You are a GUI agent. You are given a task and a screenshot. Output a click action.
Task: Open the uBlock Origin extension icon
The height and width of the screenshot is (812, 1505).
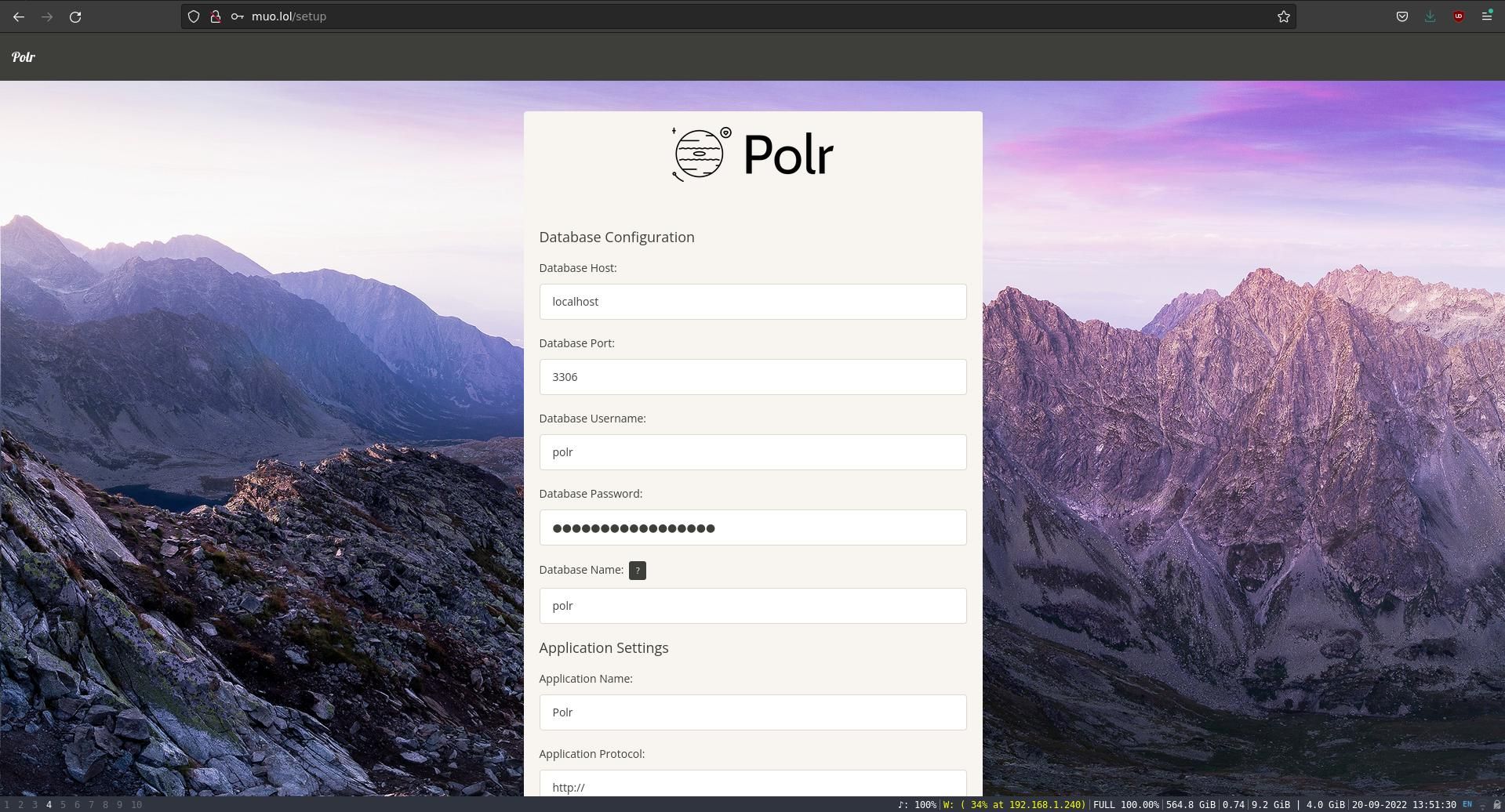(x=1459, y=16)
